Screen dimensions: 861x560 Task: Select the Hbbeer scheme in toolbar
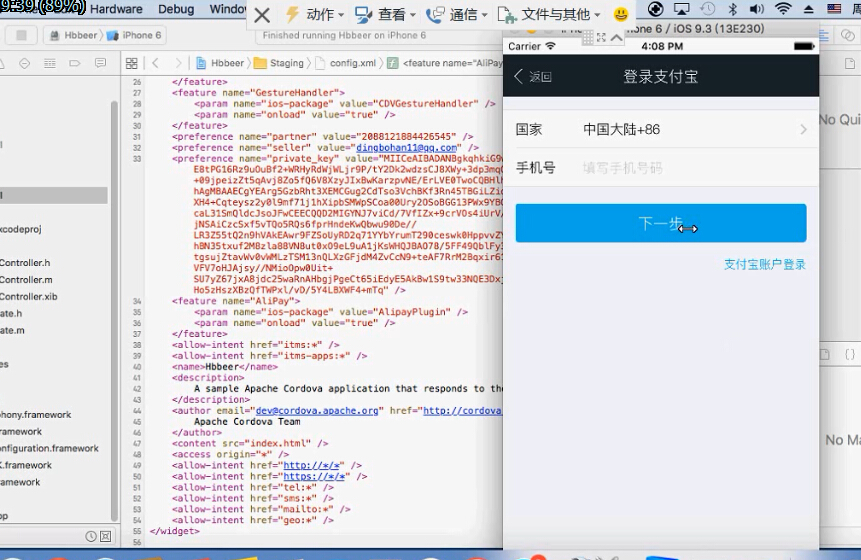[x=74, y=35]
